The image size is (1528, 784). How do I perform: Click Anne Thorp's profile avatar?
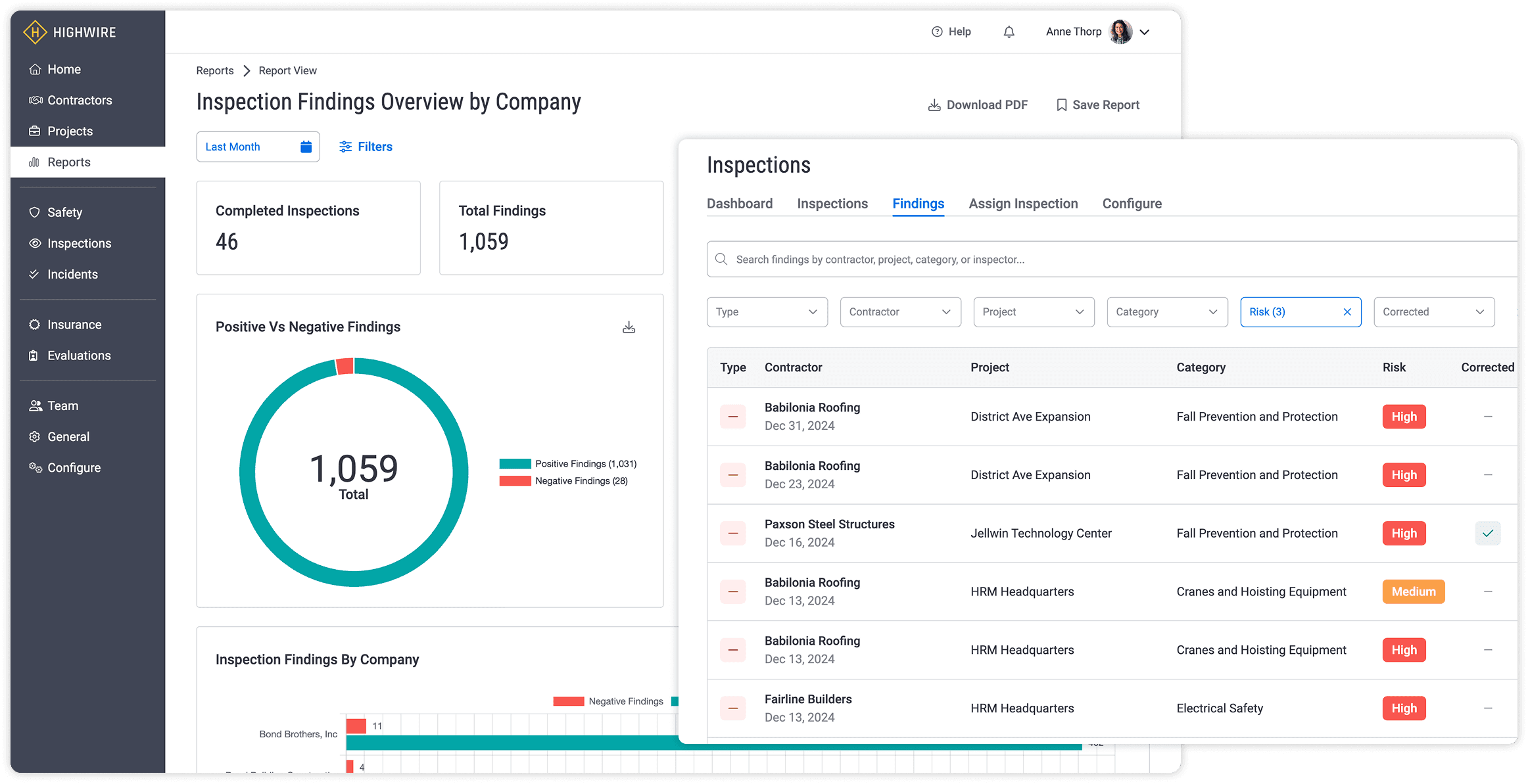click(1120, 32)
